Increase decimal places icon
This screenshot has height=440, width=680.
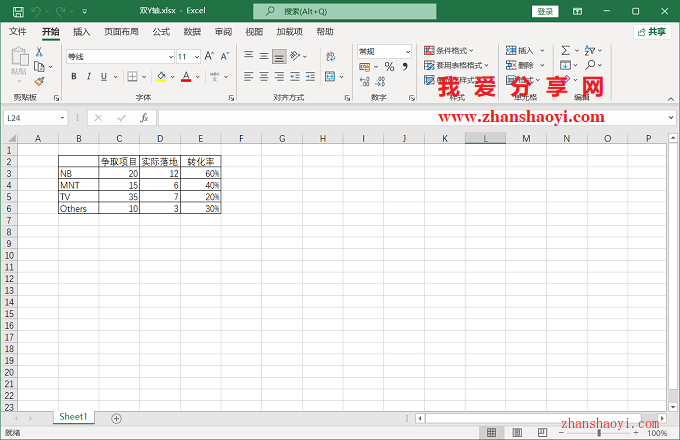coord(365,81)
